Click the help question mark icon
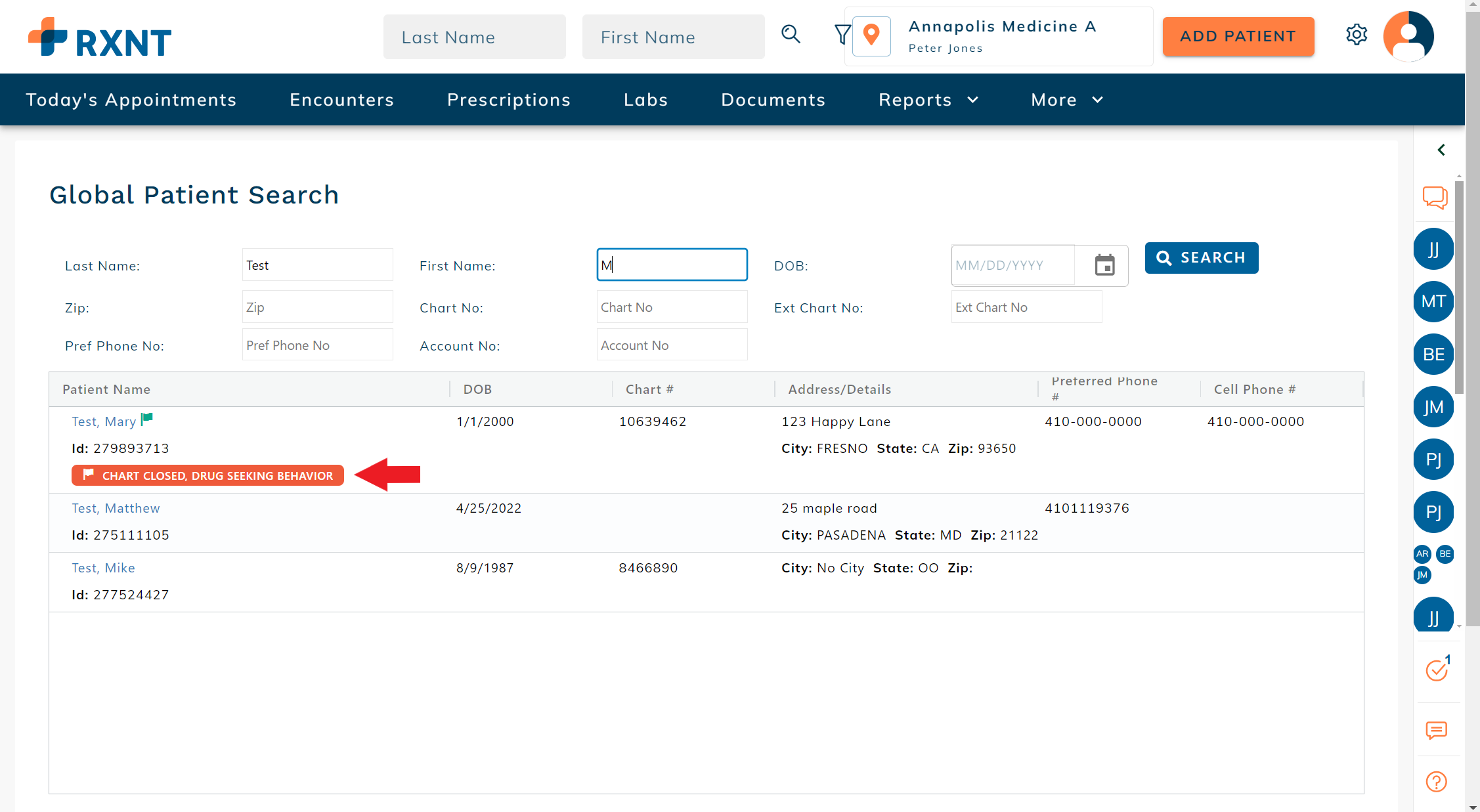This screenshot has width=1480, height=812. pos(1436,781)
